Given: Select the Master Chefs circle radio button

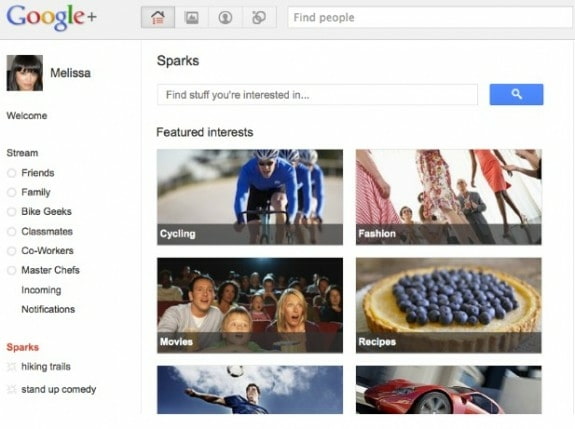Looking at the screenshot, I should pyautogui.click(x=12, y=270).
